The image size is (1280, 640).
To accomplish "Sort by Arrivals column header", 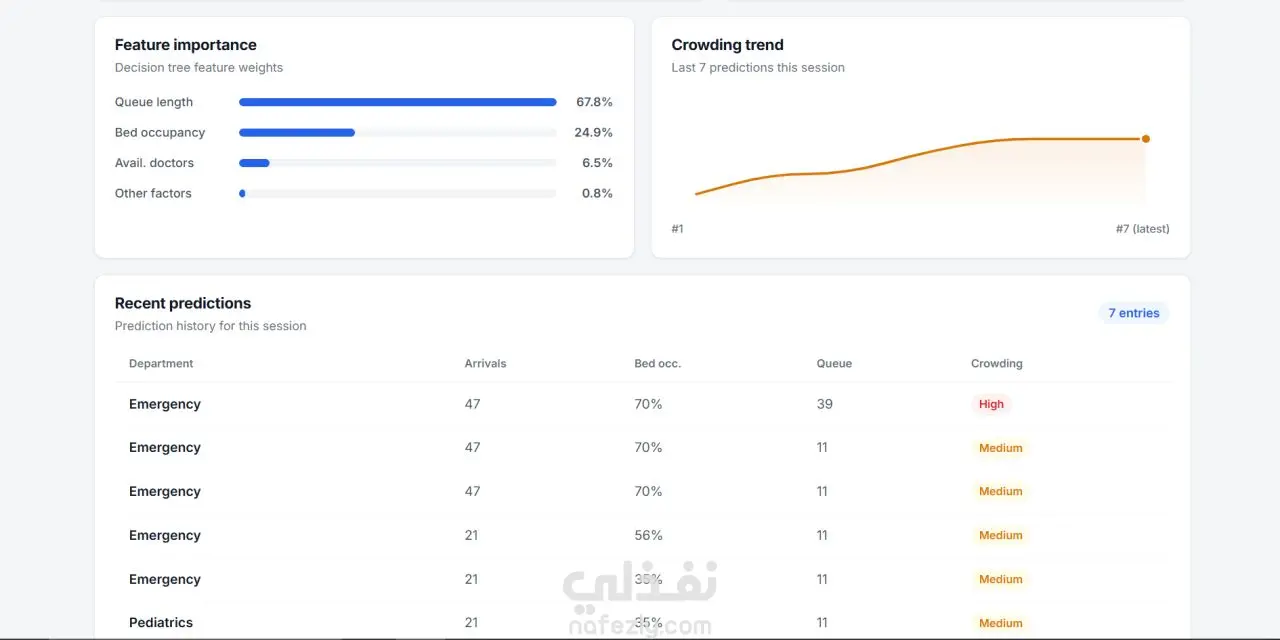I will point(485,364).
